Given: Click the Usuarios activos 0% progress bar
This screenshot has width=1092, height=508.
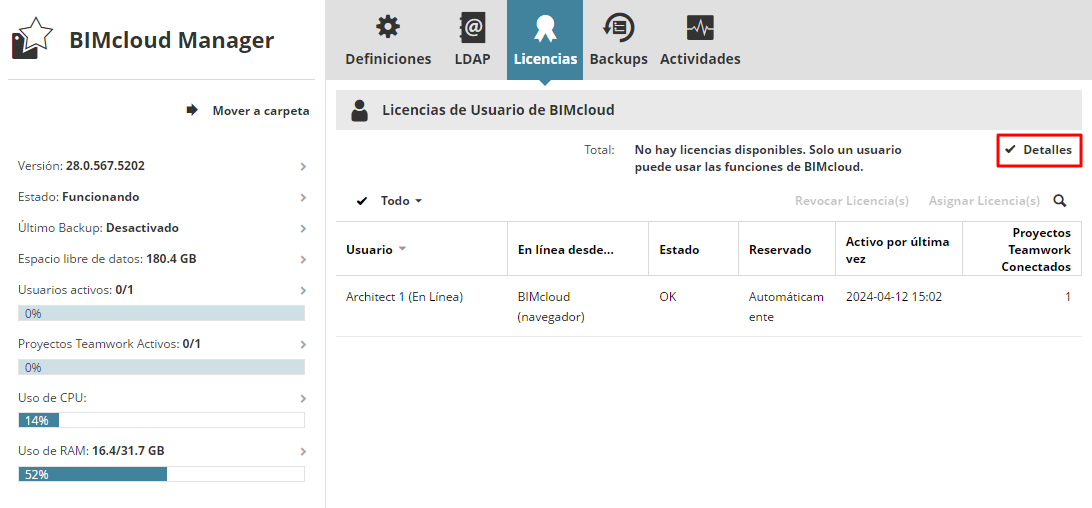Looking at the screenshot, I should (162, 313).
